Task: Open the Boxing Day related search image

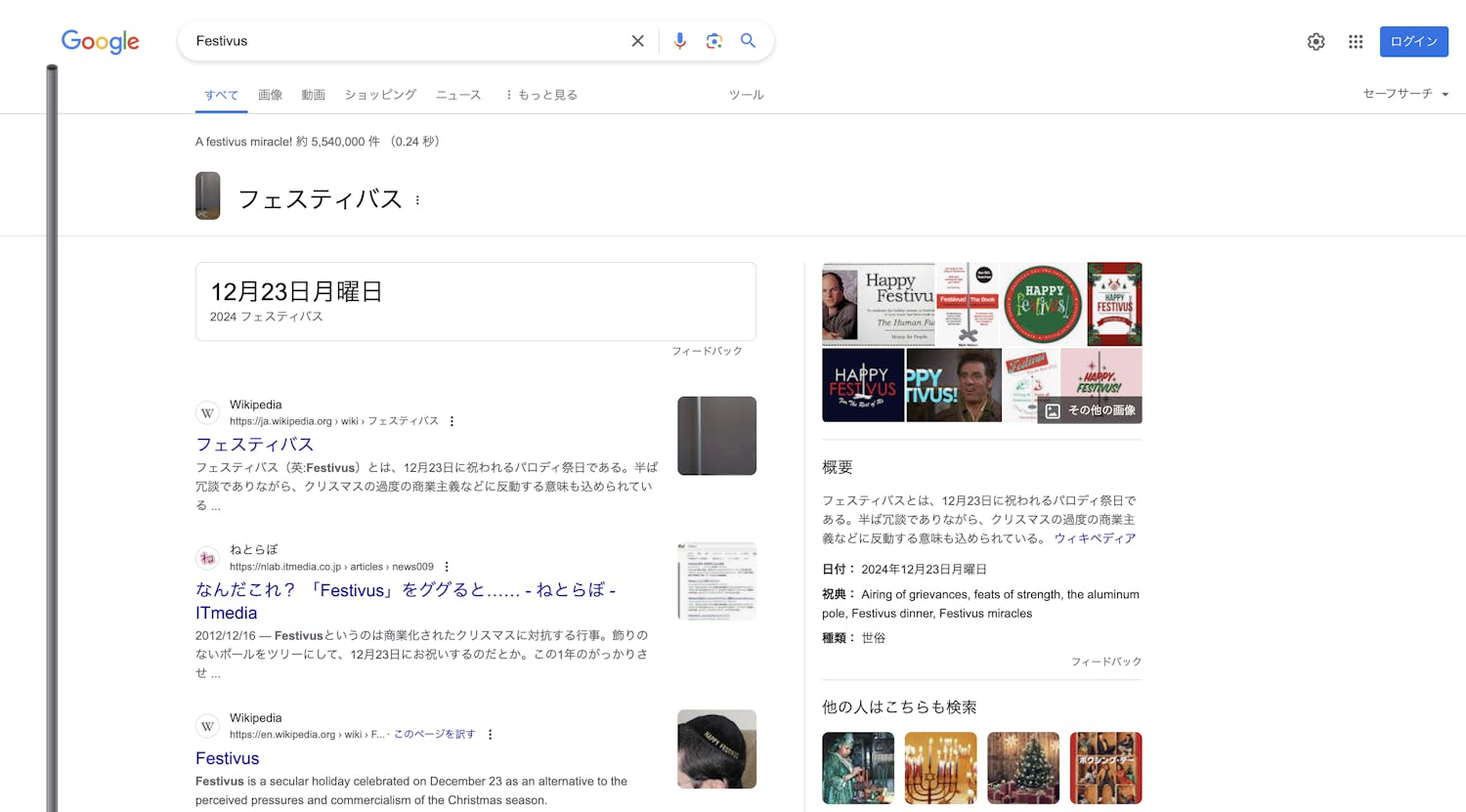Action: click(1105, 768)
